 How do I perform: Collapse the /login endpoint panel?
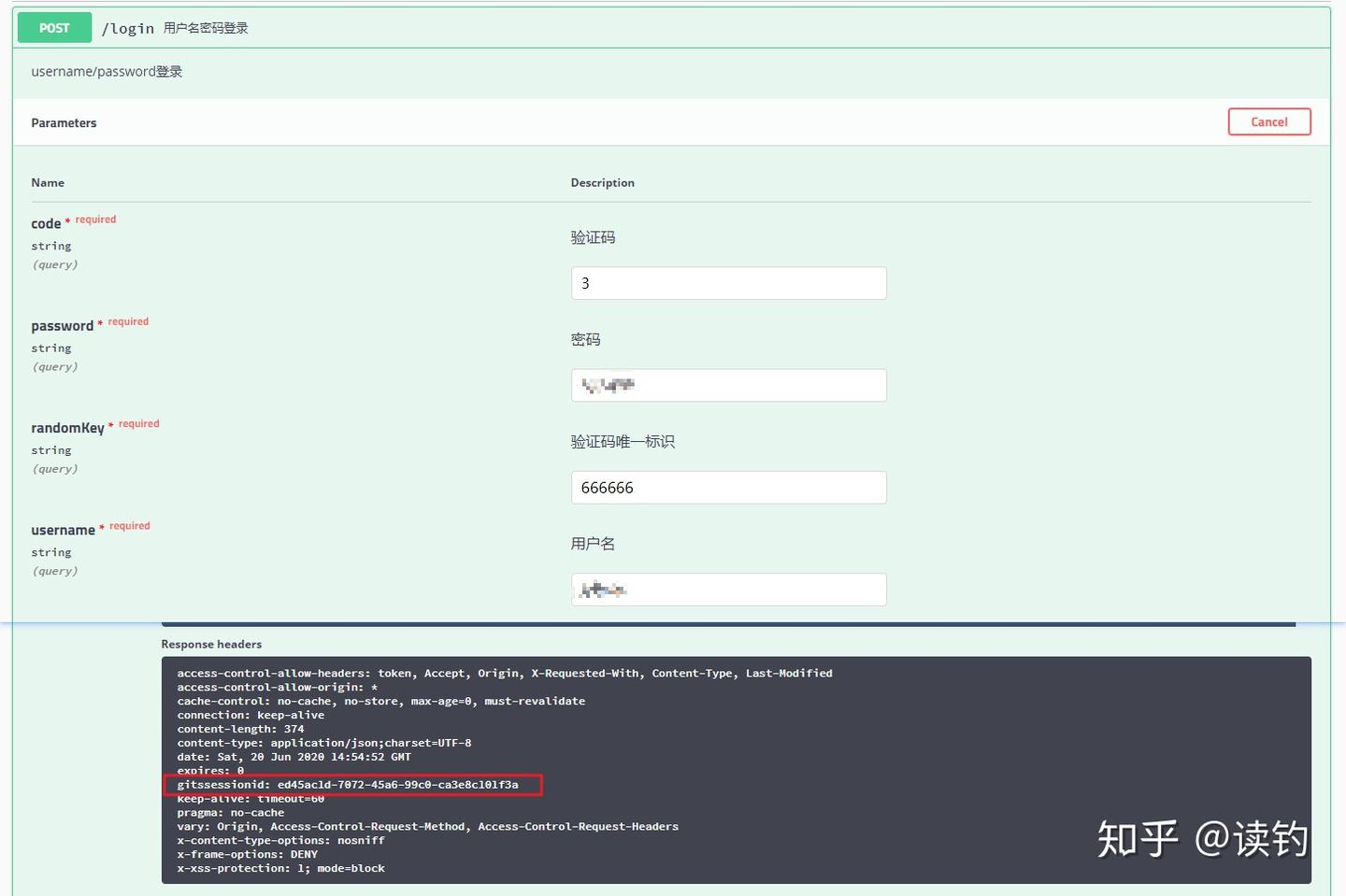coord(128,27)
